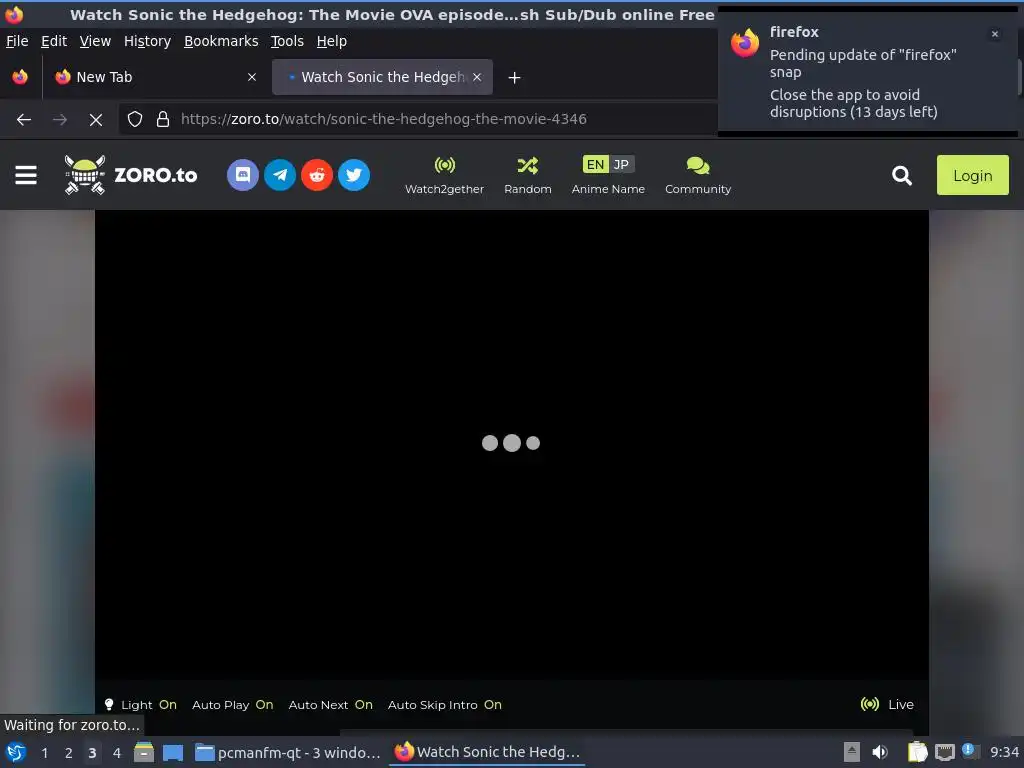Open the Bookmarks menu
Screen dimensions: 1024x768
tap(221, 41)
